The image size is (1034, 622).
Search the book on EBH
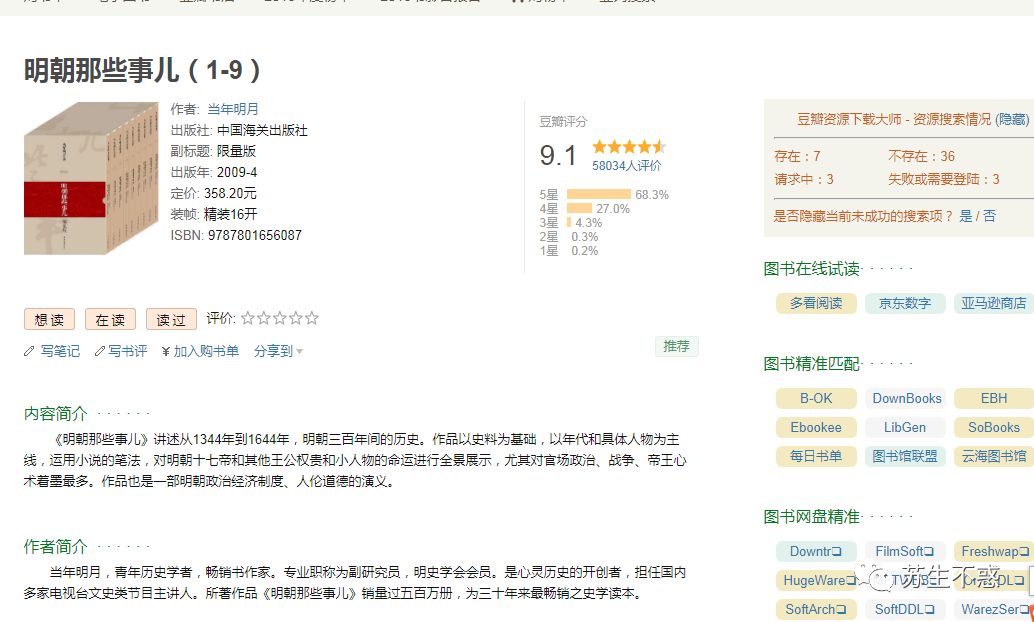994,398
